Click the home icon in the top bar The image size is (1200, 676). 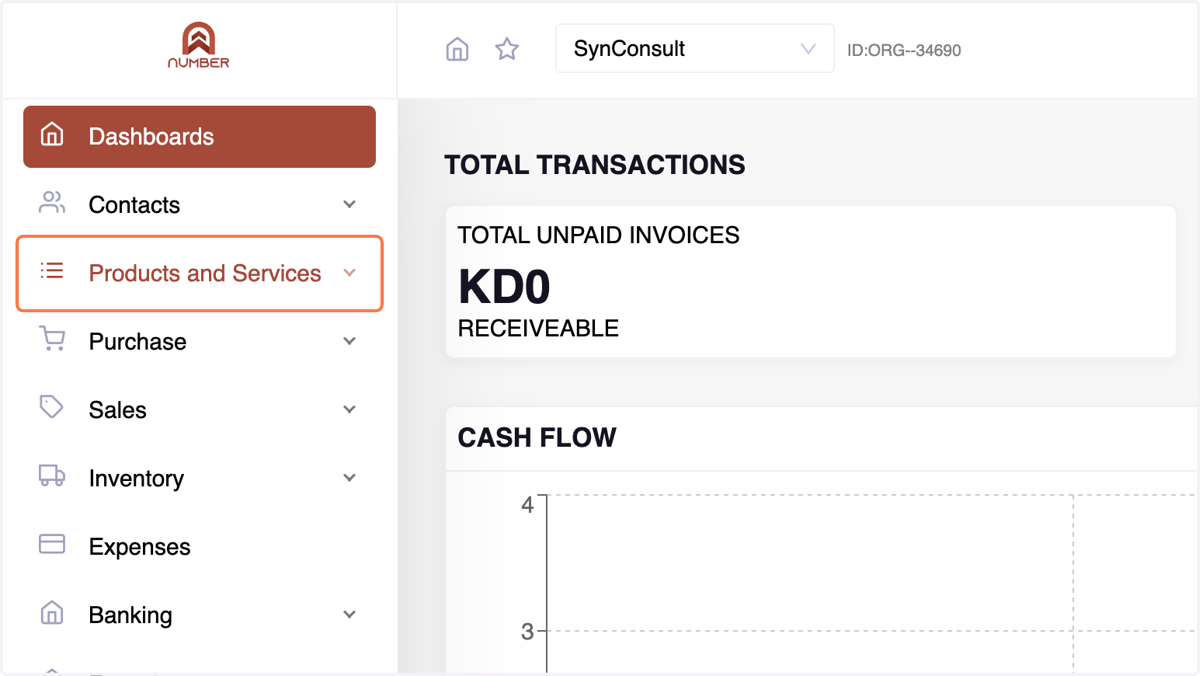coord(457,49)
